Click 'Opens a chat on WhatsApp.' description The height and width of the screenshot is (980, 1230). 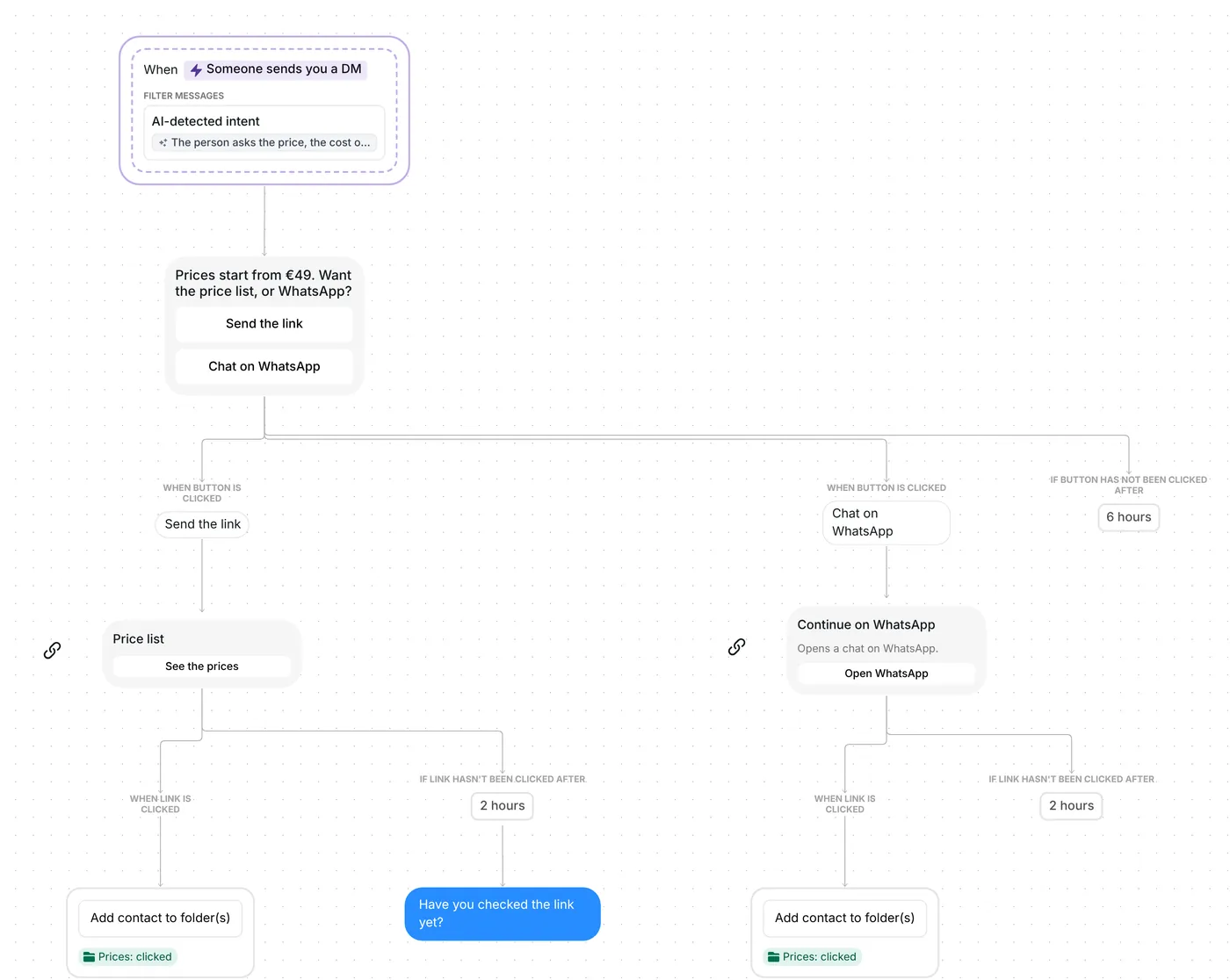click(x=868, y=649)
